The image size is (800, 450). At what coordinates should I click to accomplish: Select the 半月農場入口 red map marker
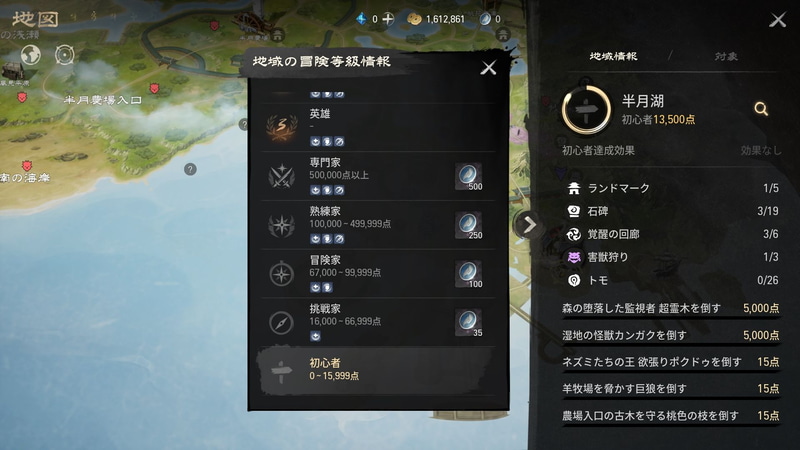tap(154, 89)
